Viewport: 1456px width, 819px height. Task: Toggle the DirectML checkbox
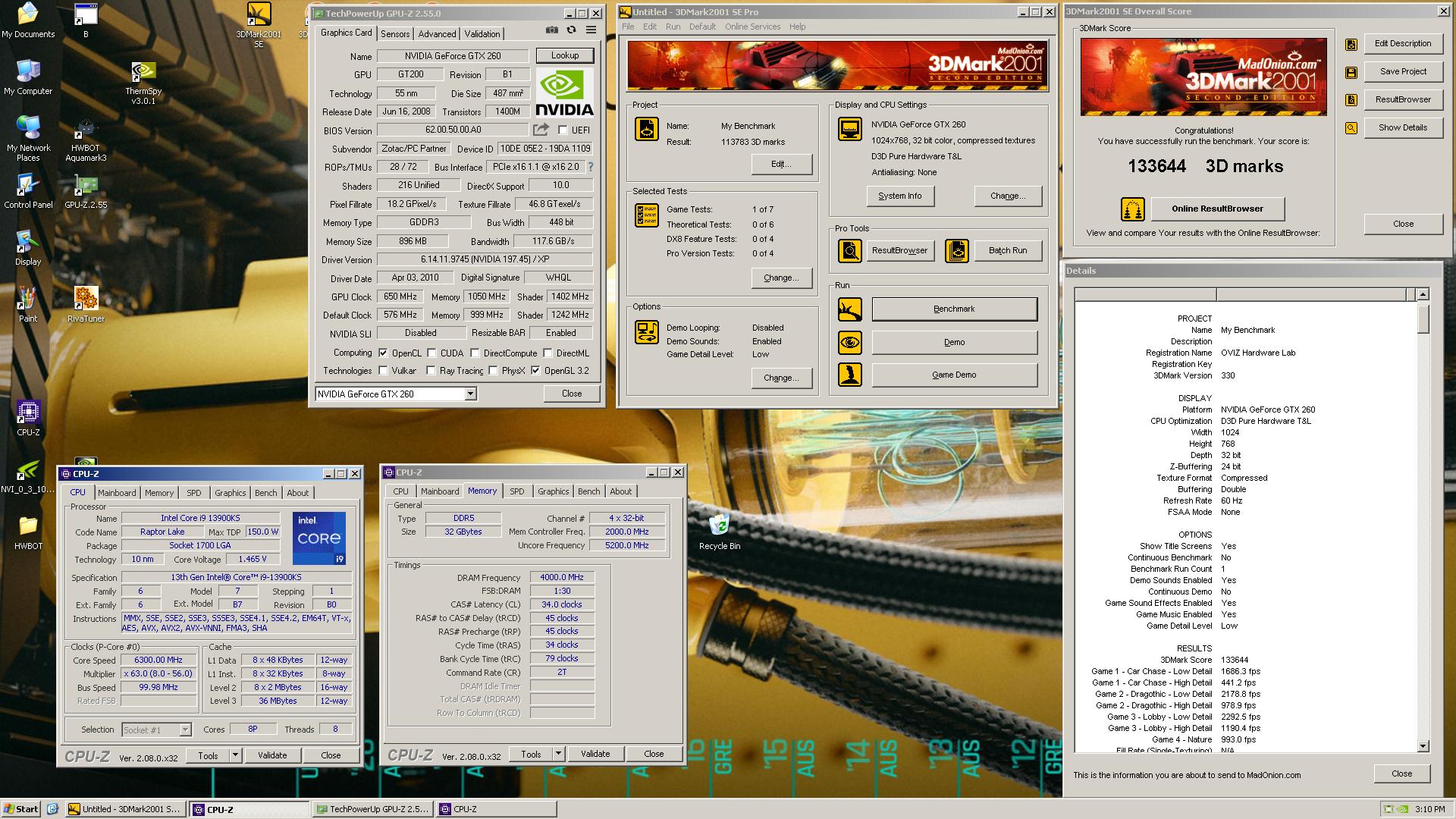tap(548, 353)
